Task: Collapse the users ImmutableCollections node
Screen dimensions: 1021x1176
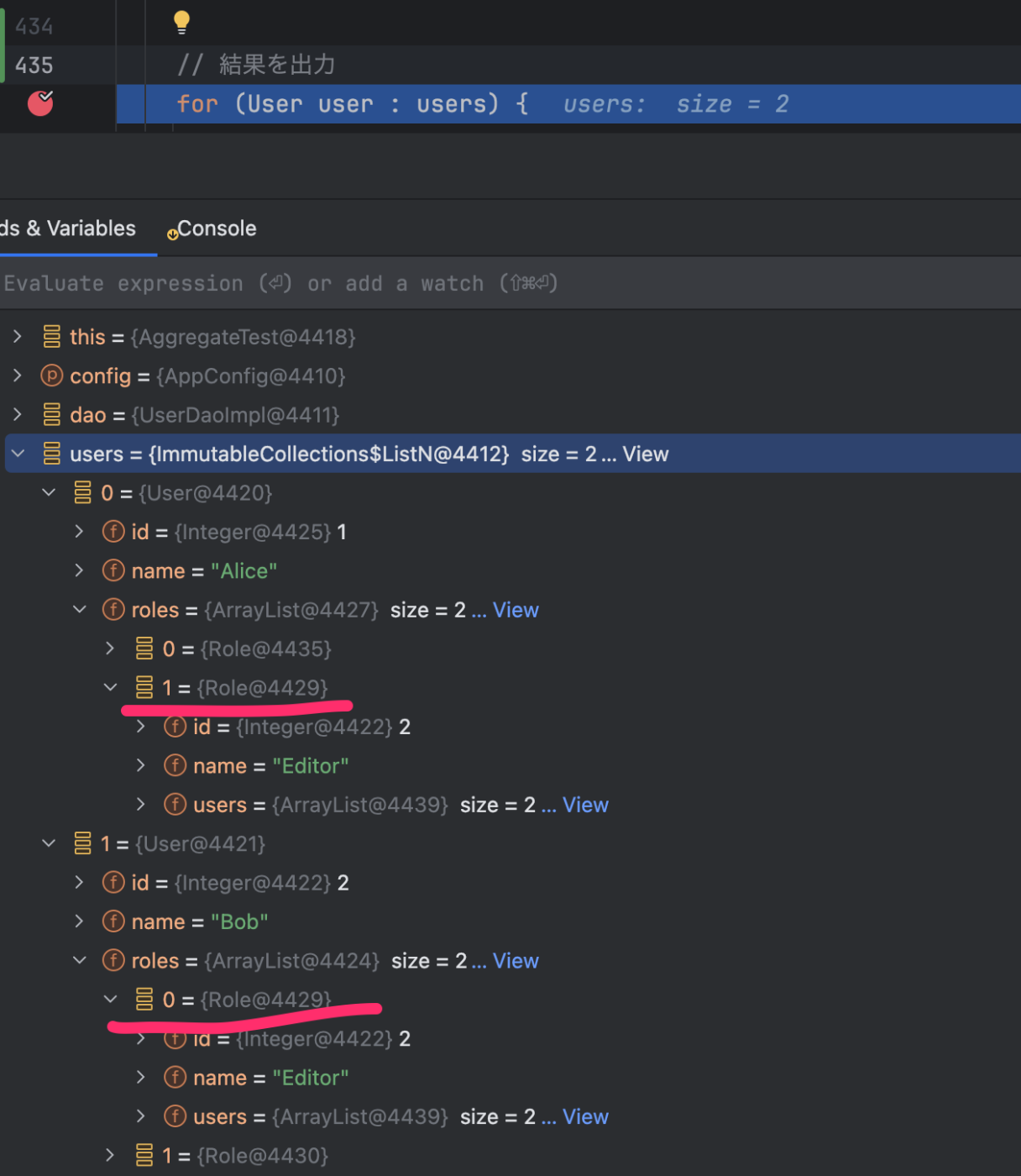Action: [x=18, y=454]
